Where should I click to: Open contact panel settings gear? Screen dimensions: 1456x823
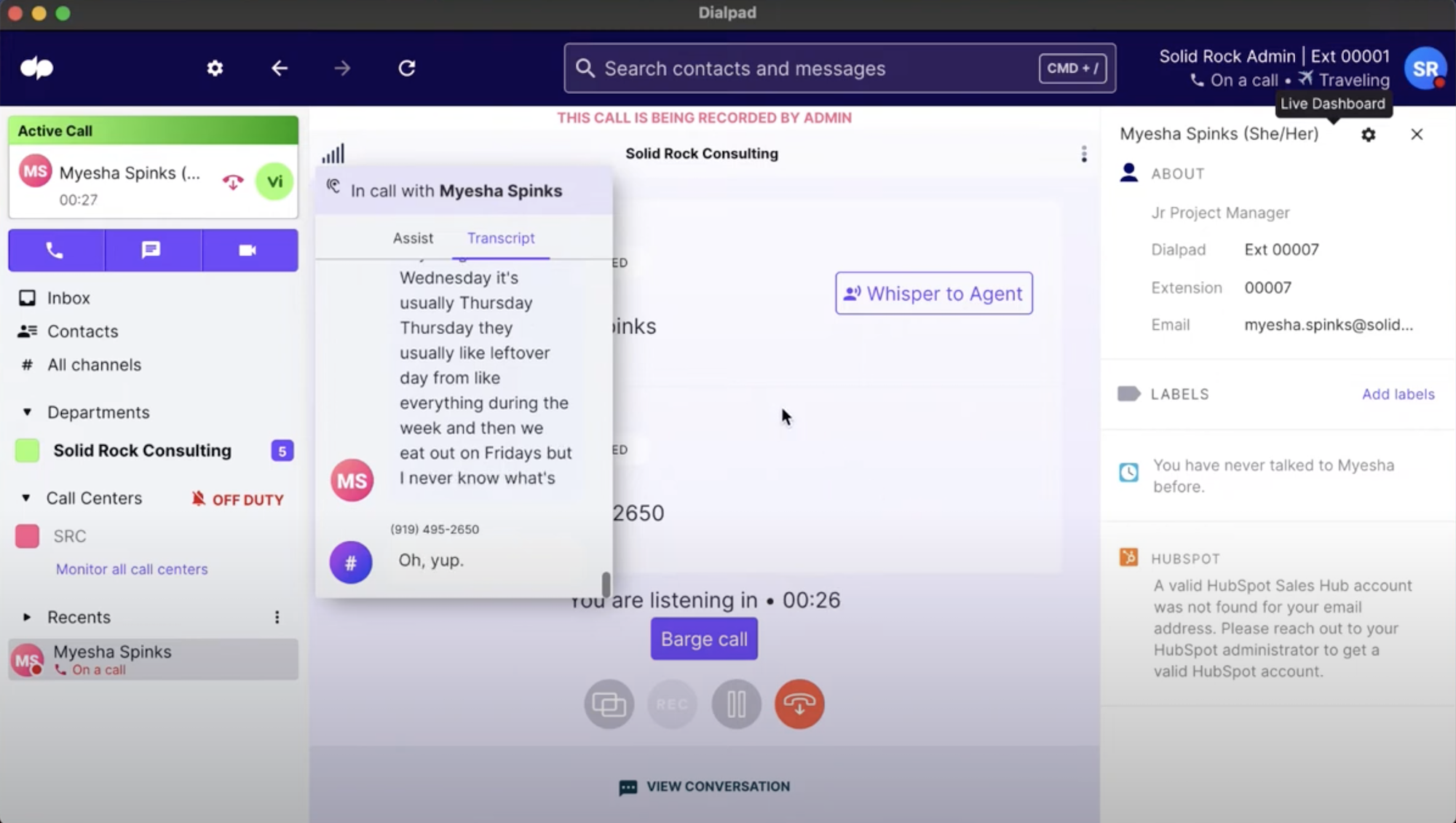(1369, 135)
